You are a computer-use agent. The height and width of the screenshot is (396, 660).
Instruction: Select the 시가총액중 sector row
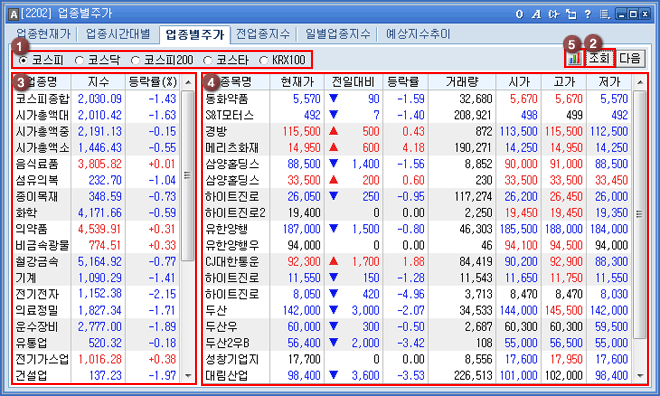pos(97,131)
